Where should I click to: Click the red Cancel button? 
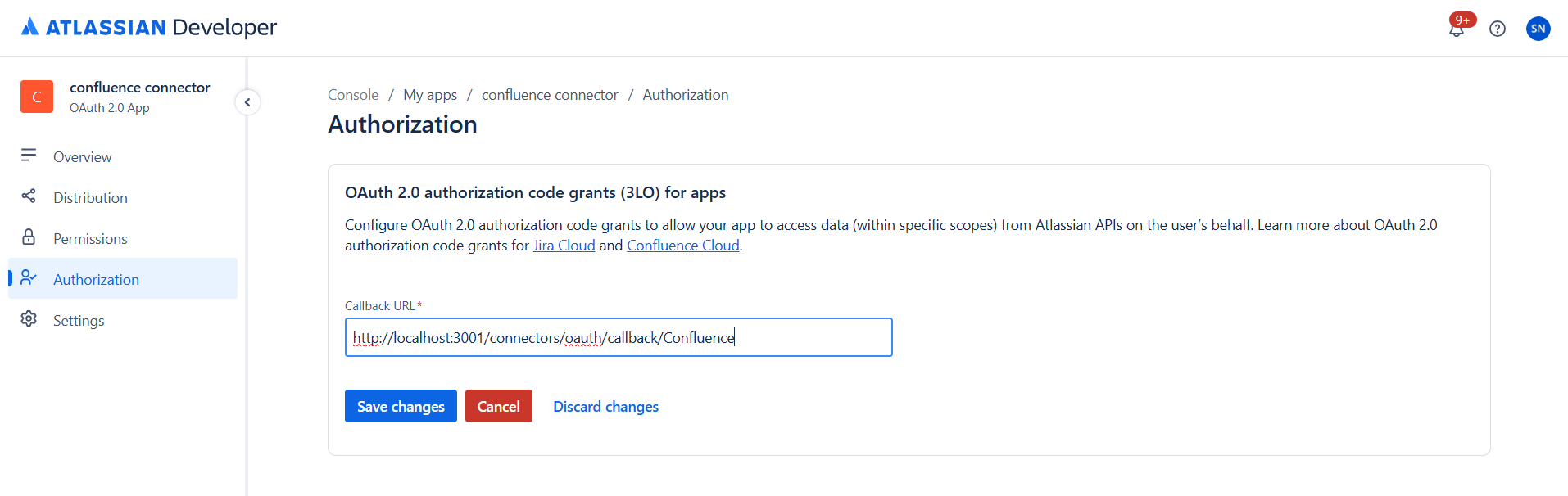[x=499, y=406]
